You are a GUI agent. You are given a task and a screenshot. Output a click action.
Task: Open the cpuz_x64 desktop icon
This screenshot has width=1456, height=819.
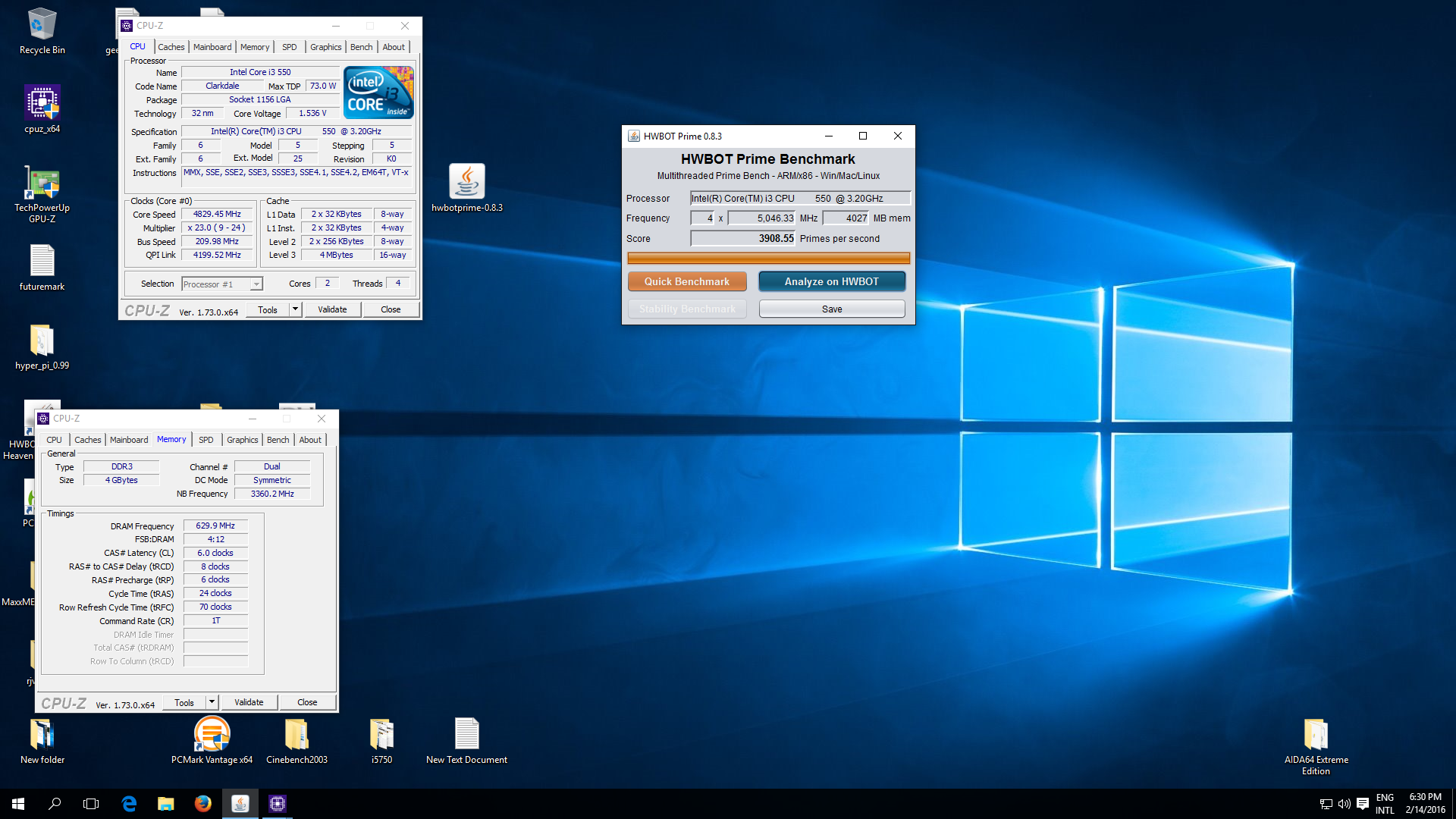(x=42, y=110)
